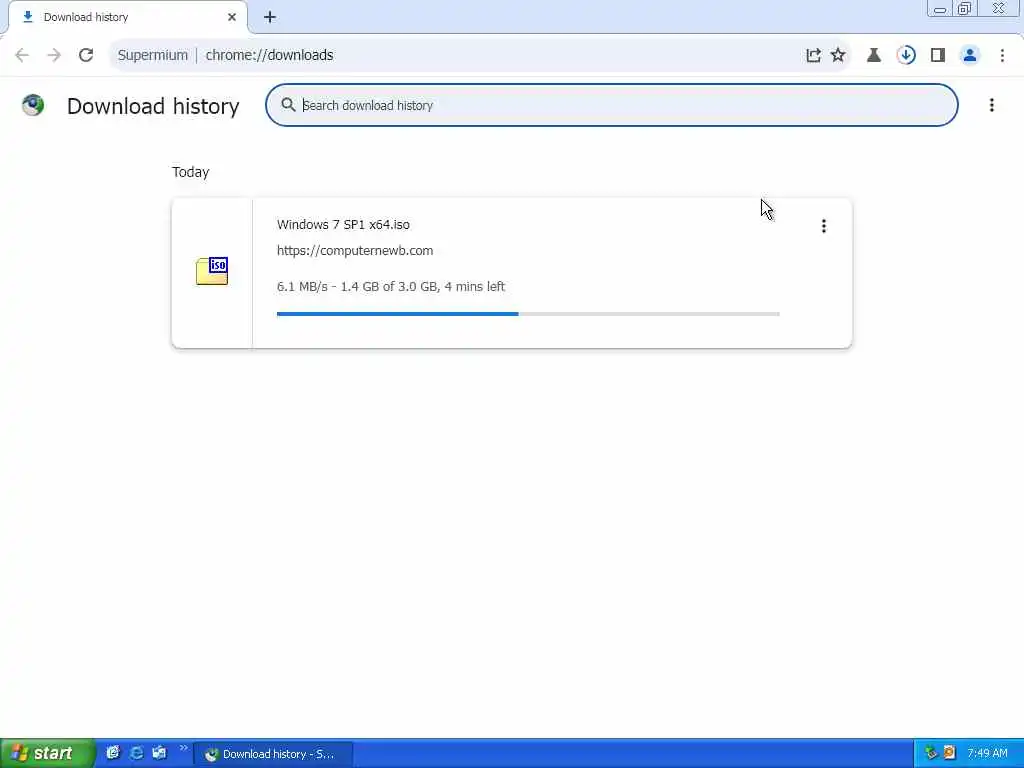Screen dimensions: 1024x768
Task: Click the download progress bar
Action: click(x=528, y=313)
